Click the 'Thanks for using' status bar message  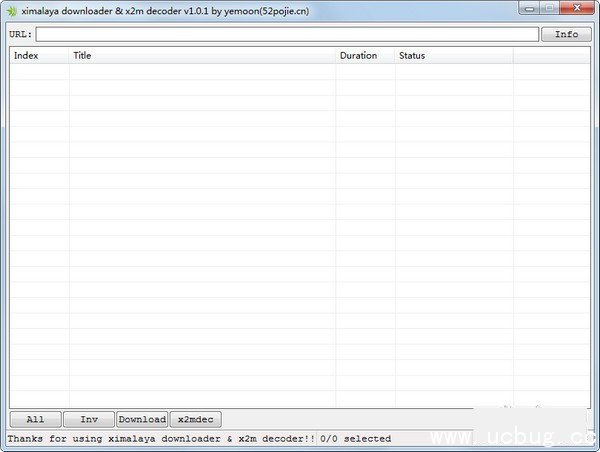coord(160,439)
